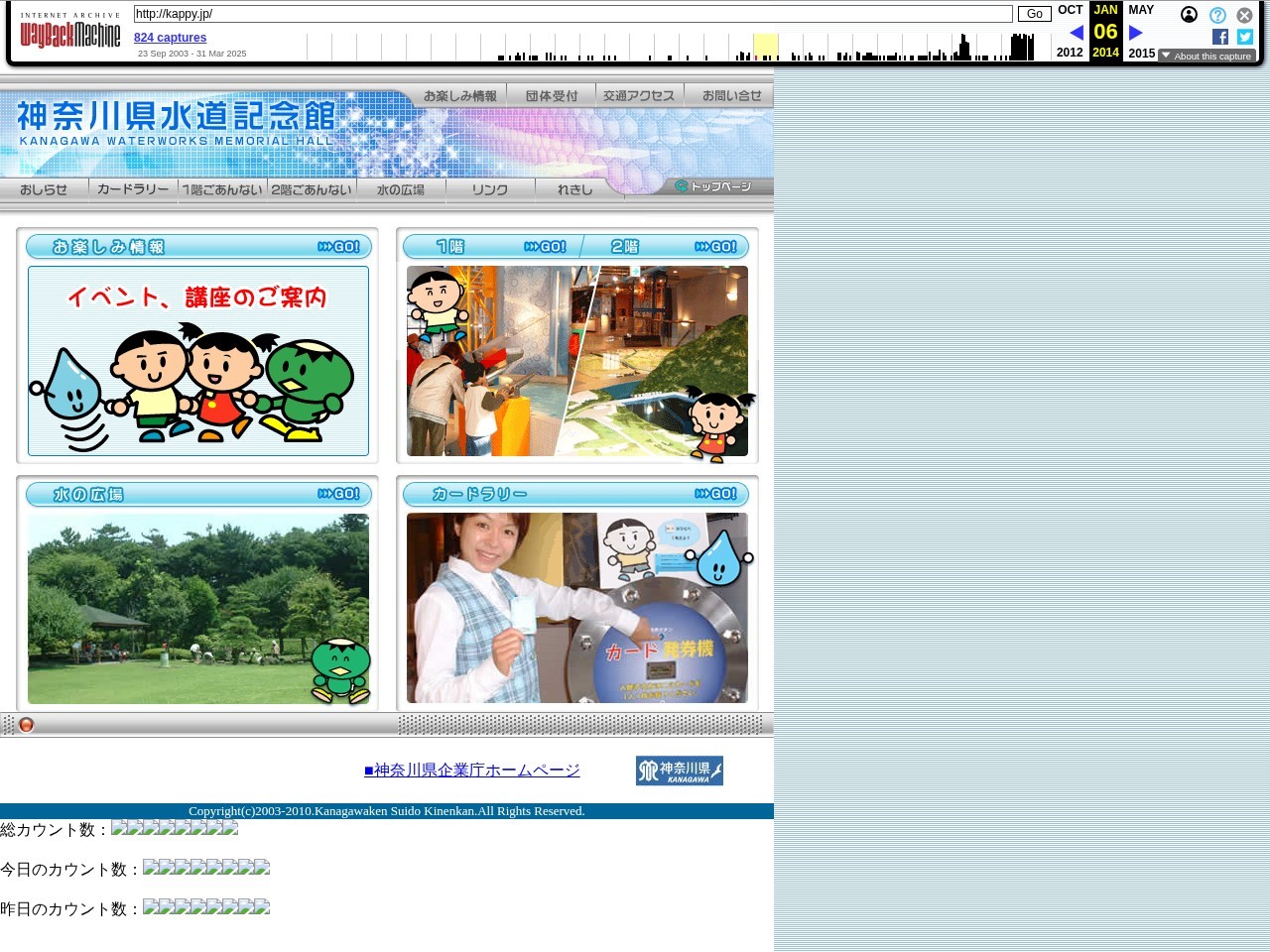Click the カードラリー card machine photo
The image size is (1270, 952).
pyautogui.click(x=576, y=608)
